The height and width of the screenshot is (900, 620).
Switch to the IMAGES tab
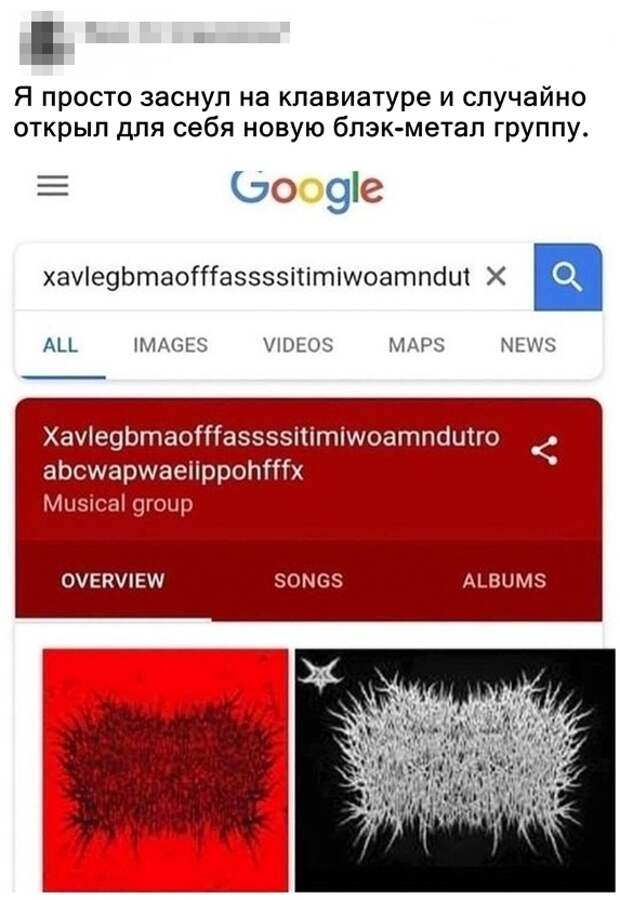(170, 345)
